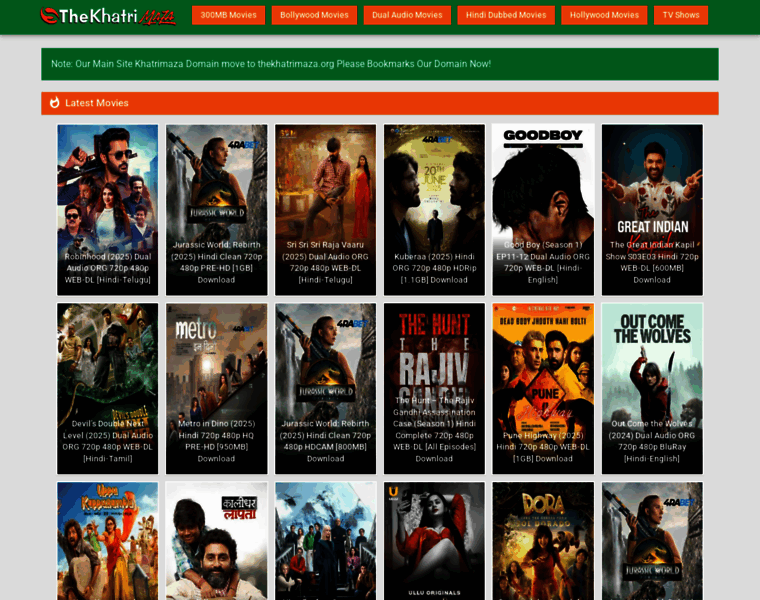Image resolution: width=760 pixels, height=600 pixels.
Task: Open the Dual Audio Movies category
Action: click(407, 15)
